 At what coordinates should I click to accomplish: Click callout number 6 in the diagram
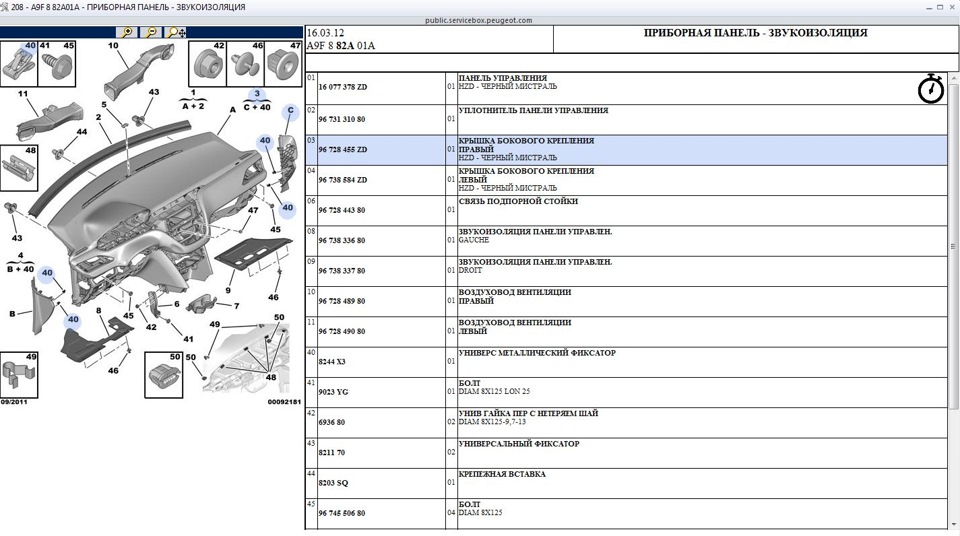tap(177, 304)
